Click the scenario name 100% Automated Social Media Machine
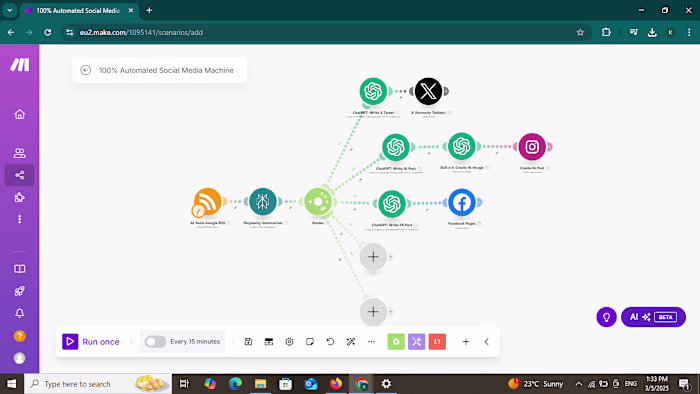This screenshot has width=700, height=394. pyautogui.click(x=166, y=70)
